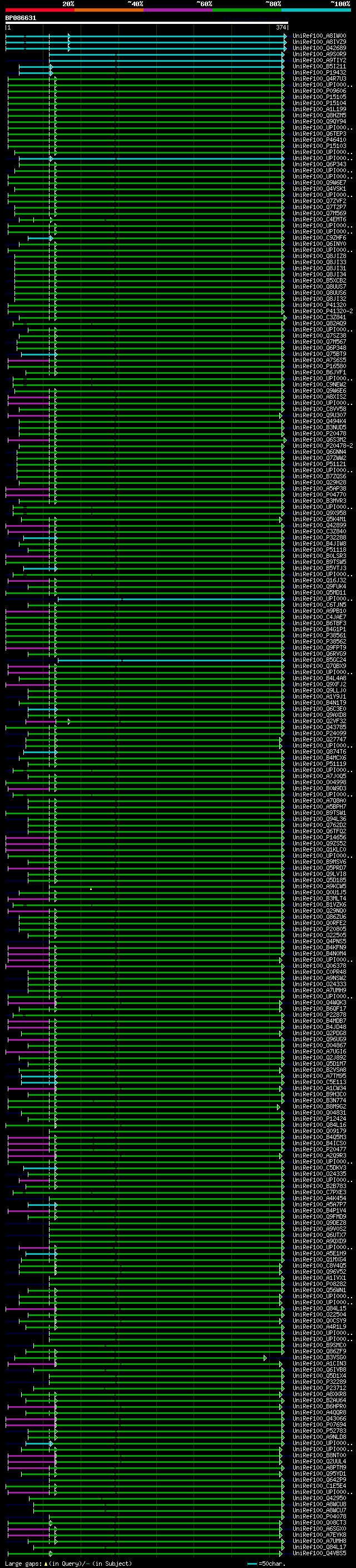Click label UniRef100_P51119

click(319, 764)
